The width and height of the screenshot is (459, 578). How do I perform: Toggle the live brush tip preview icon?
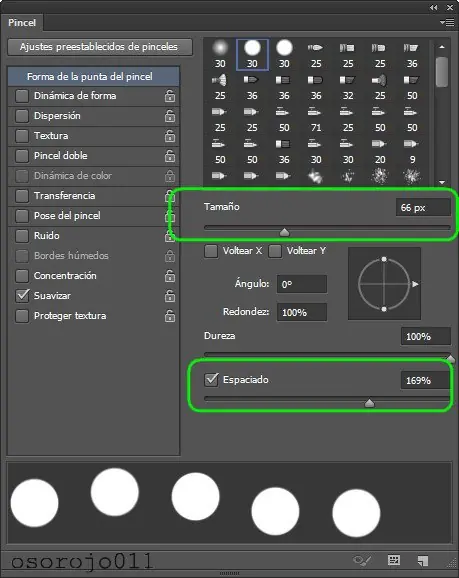[362, 561]
